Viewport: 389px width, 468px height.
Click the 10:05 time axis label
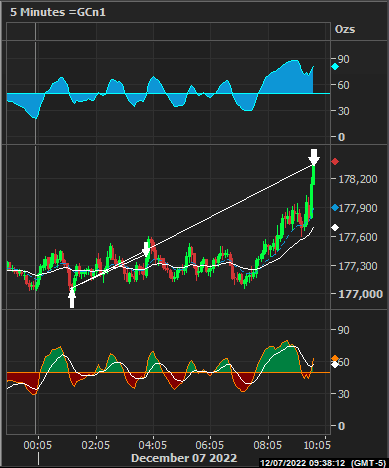pyautogui.click(x=317, y=445)
